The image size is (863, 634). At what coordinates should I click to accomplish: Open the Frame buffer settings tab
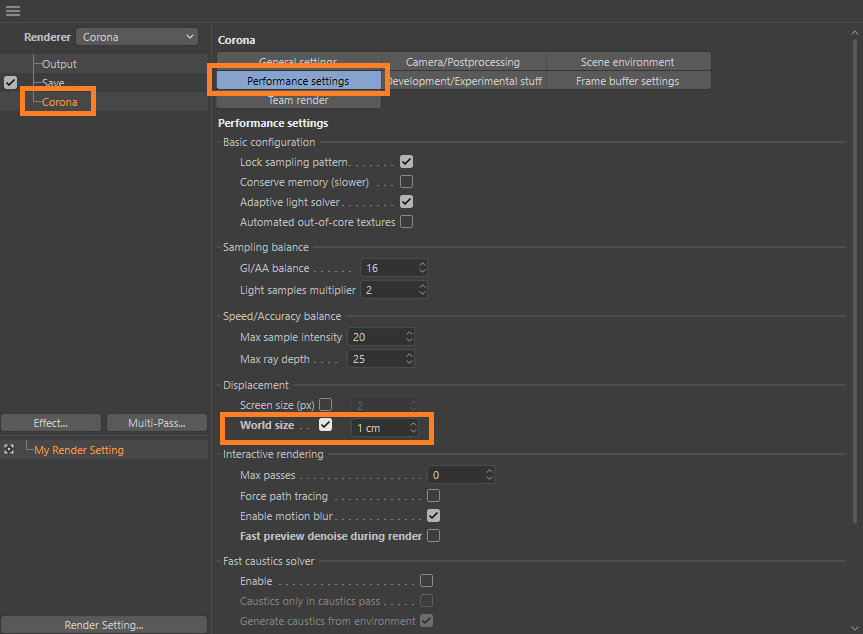point(627,81)
